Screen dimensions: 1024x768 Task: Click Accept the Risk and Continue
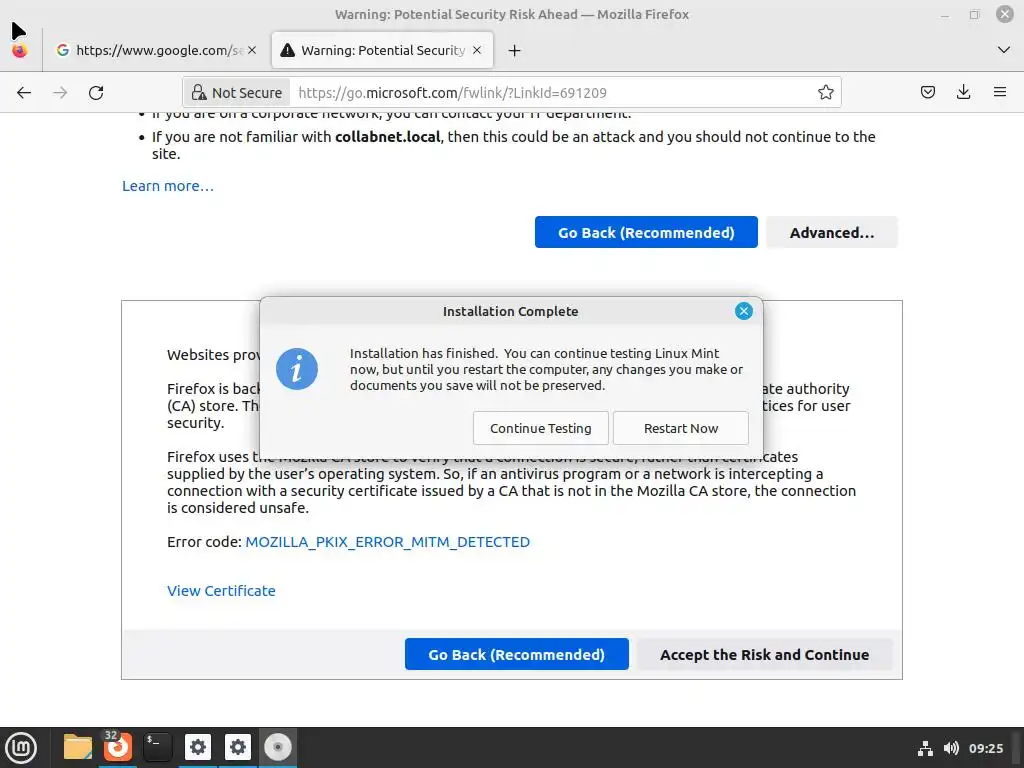point(764,654)
